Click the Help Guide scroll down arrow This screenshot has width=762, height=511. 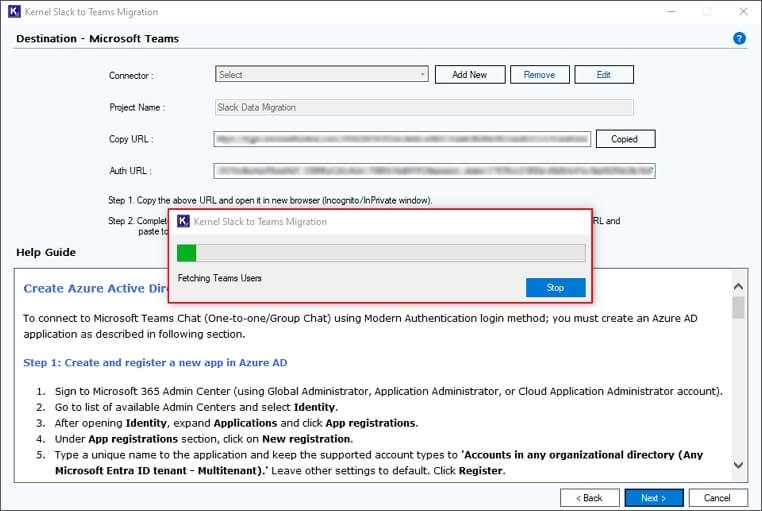(738, 465)
